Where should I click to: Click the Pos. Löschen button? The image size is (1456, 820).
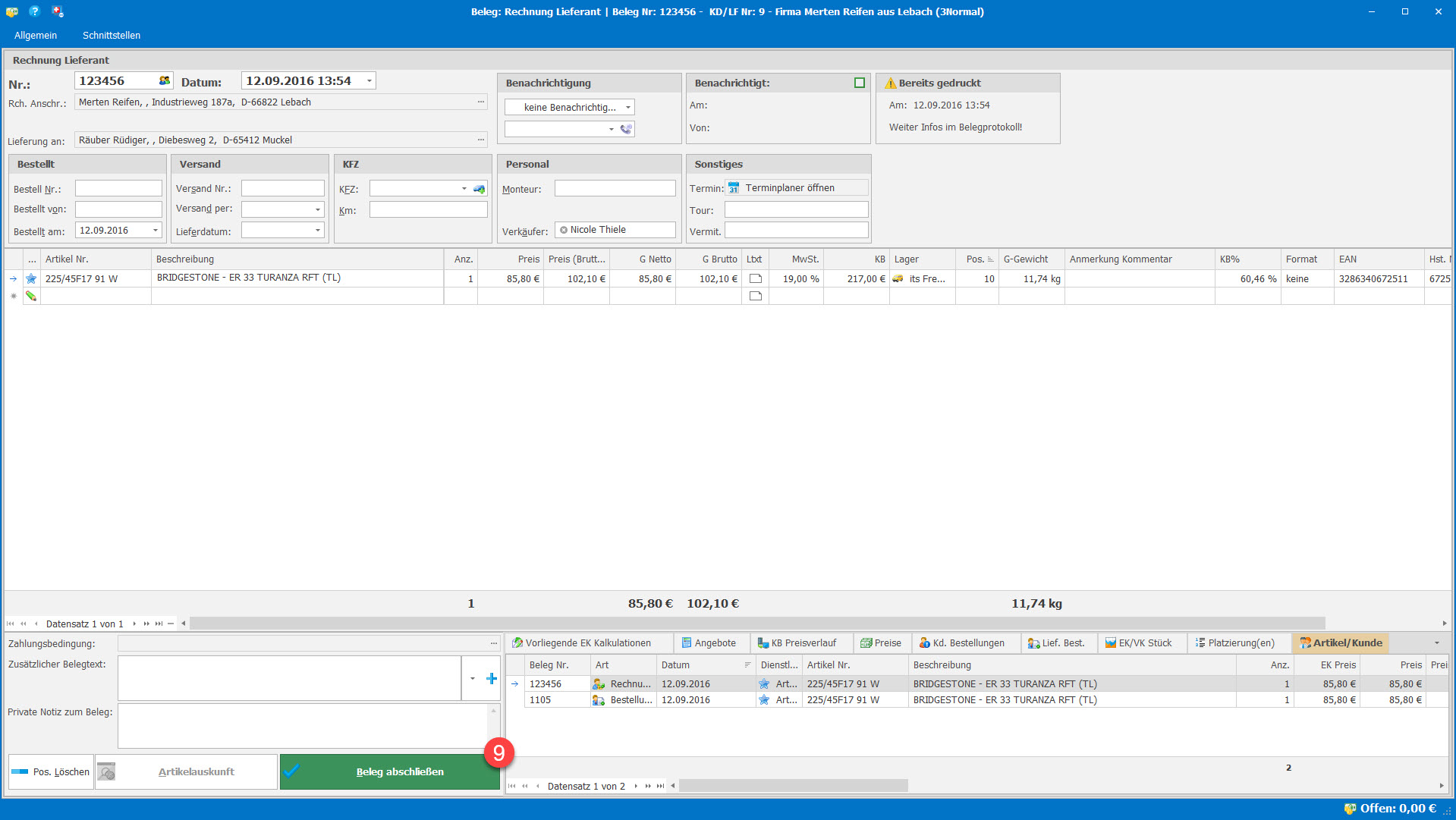pyautogui.click(x=52, y=772)
